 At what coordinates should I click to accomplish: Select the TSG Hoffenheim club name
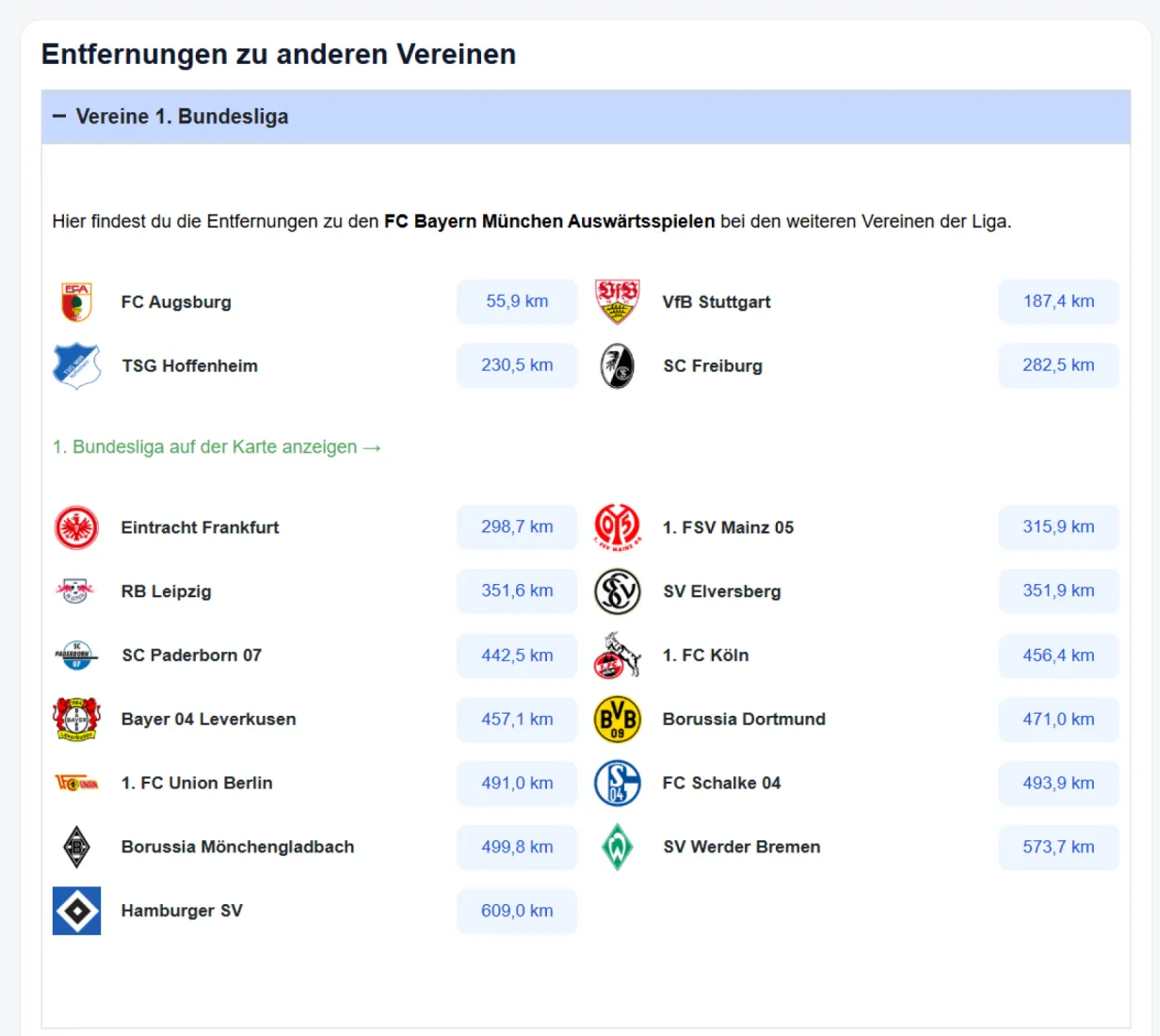pos(189,366)
